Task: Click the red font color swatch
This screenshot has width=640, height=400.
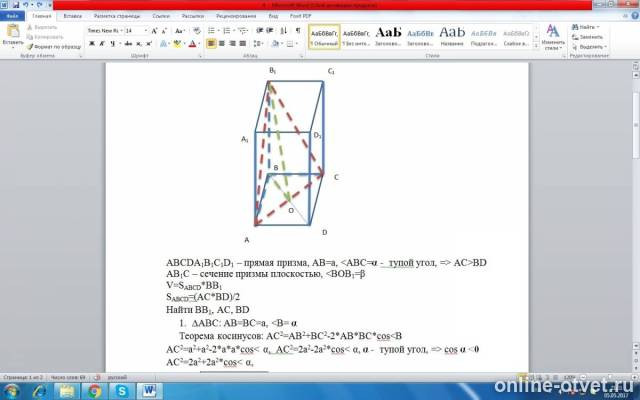Action: [193, 44]
